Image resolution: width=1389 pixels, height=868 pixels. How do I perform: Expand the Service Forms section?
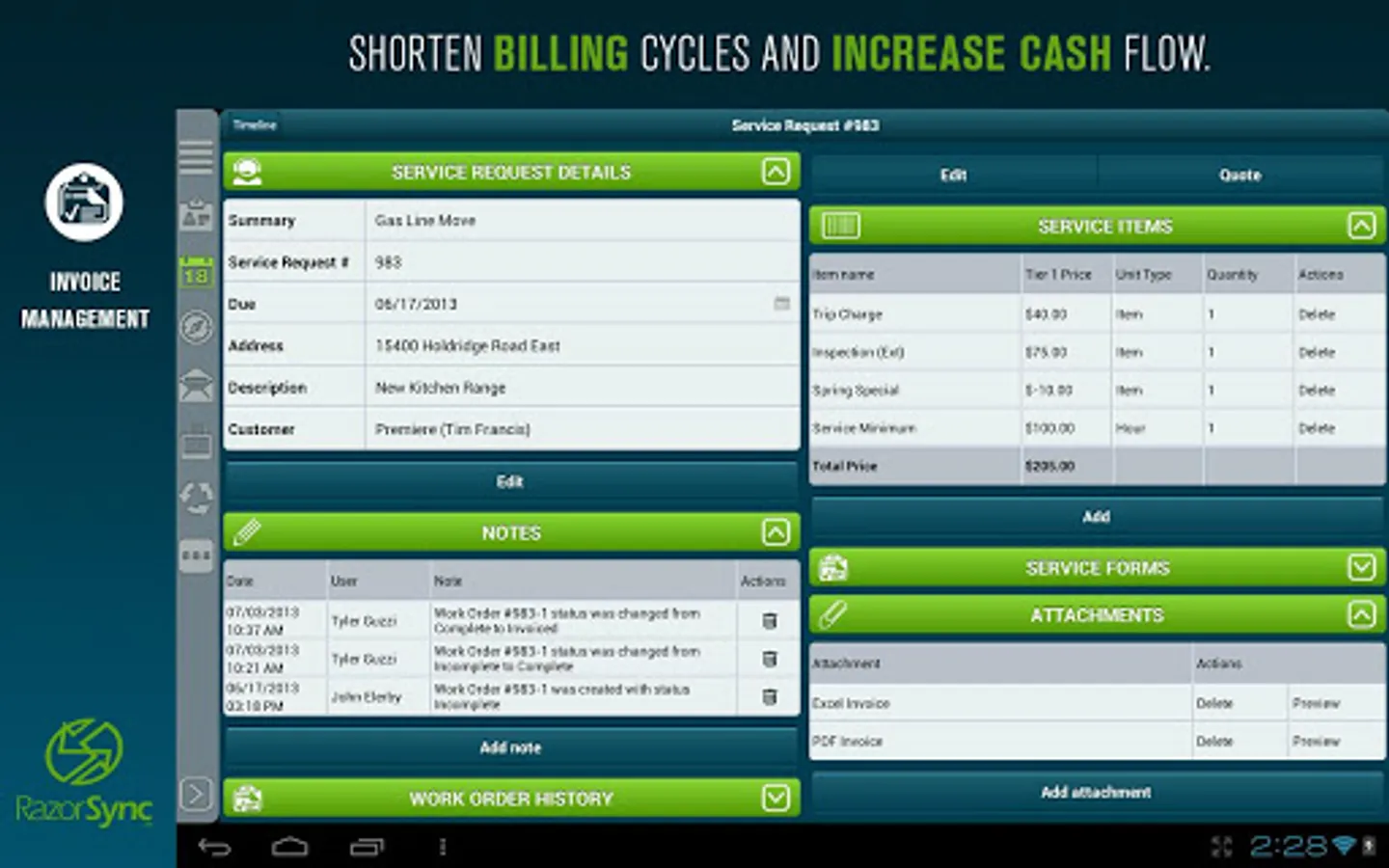tap(1361, 568)
